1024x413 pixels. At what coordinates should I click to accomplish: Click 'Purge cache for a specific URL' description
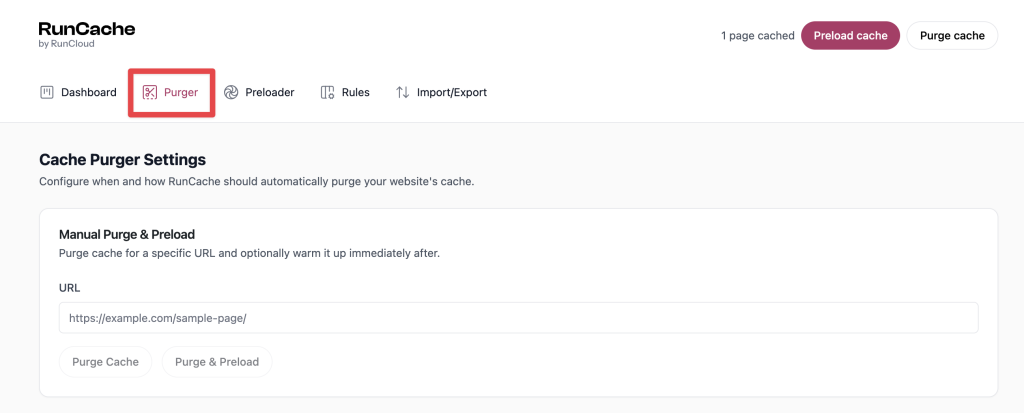point(249,253)
